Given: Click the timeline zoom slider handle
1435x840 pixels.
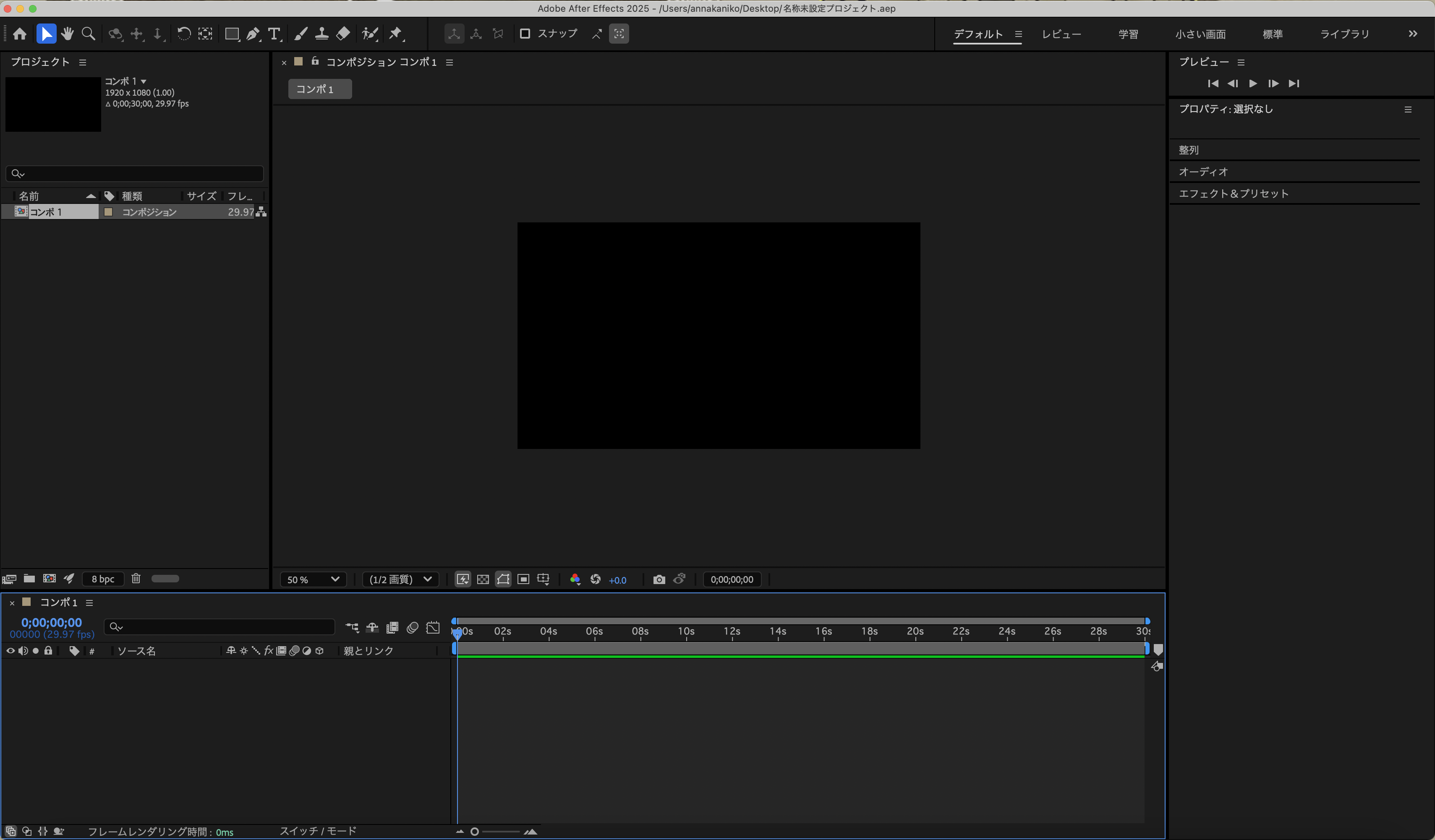Looking at the screenshot, I should coord(474,832).
